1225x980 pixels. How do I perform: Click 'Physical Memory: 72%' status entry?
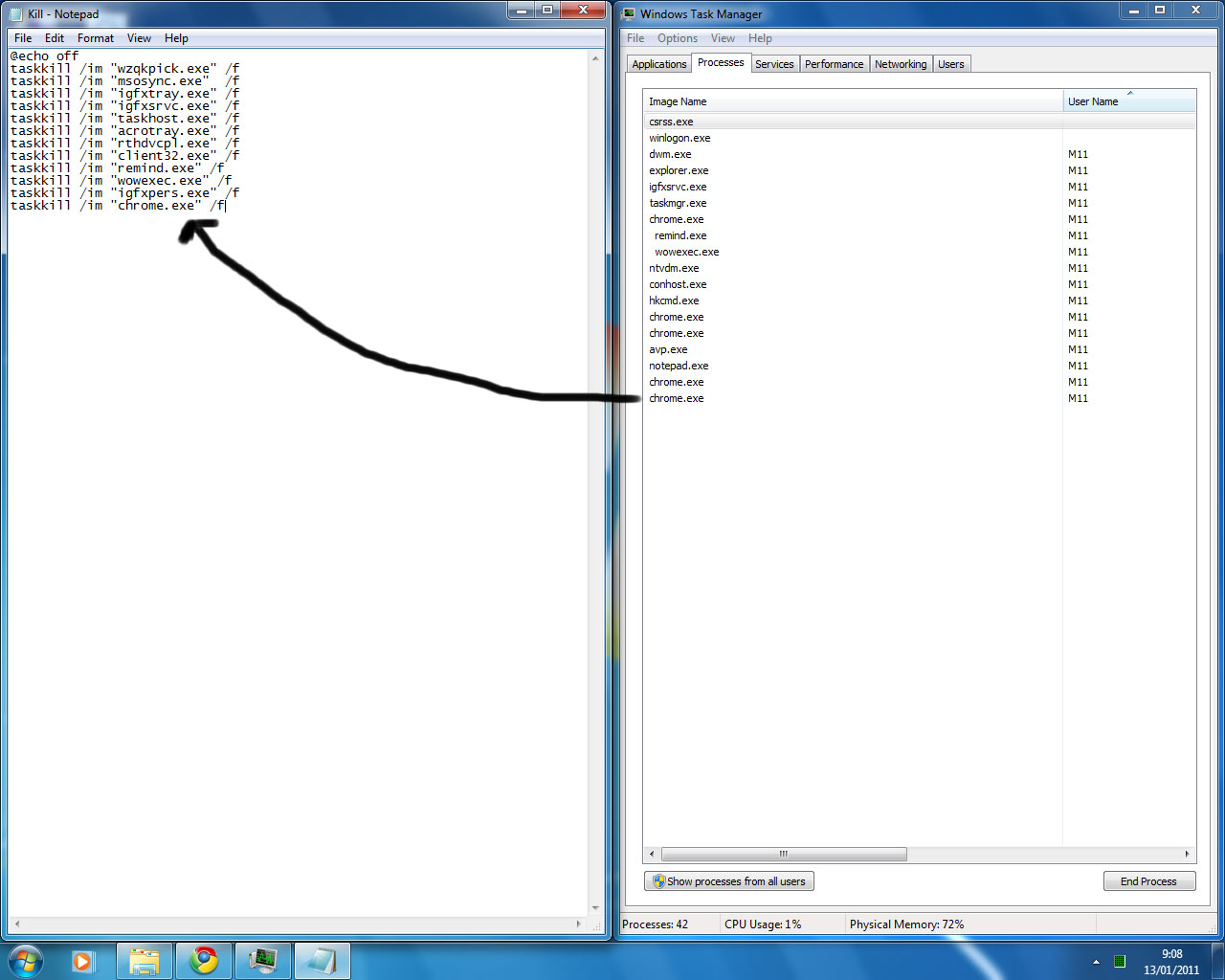point(906,924)
